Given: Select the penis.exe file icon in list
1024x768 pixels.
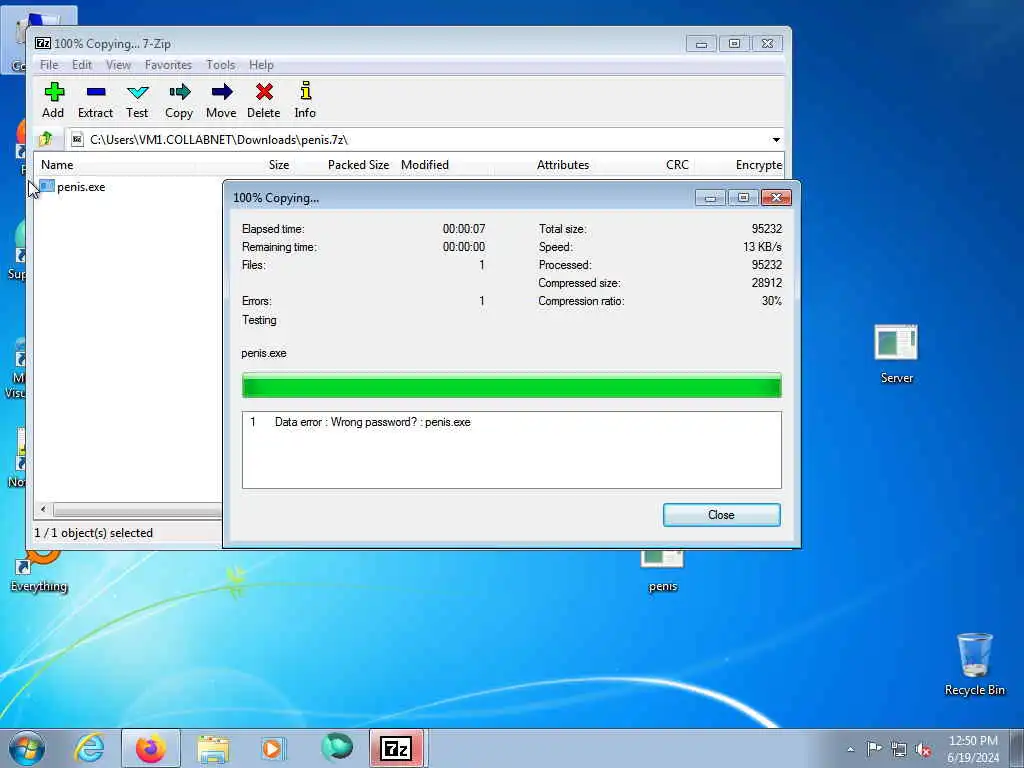Looking at the screenshot, I should pos(47,187).
